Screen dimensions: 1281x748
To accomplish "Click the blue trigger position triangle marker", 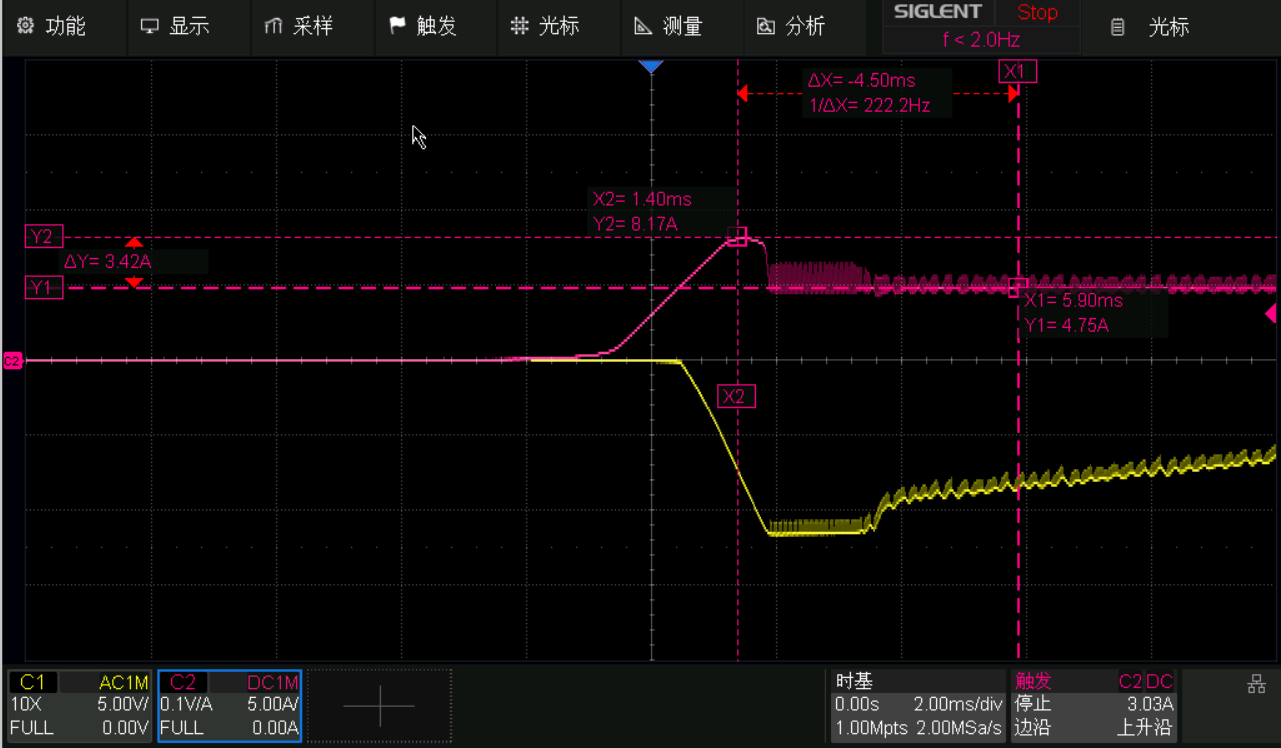I will pos(651,67).
